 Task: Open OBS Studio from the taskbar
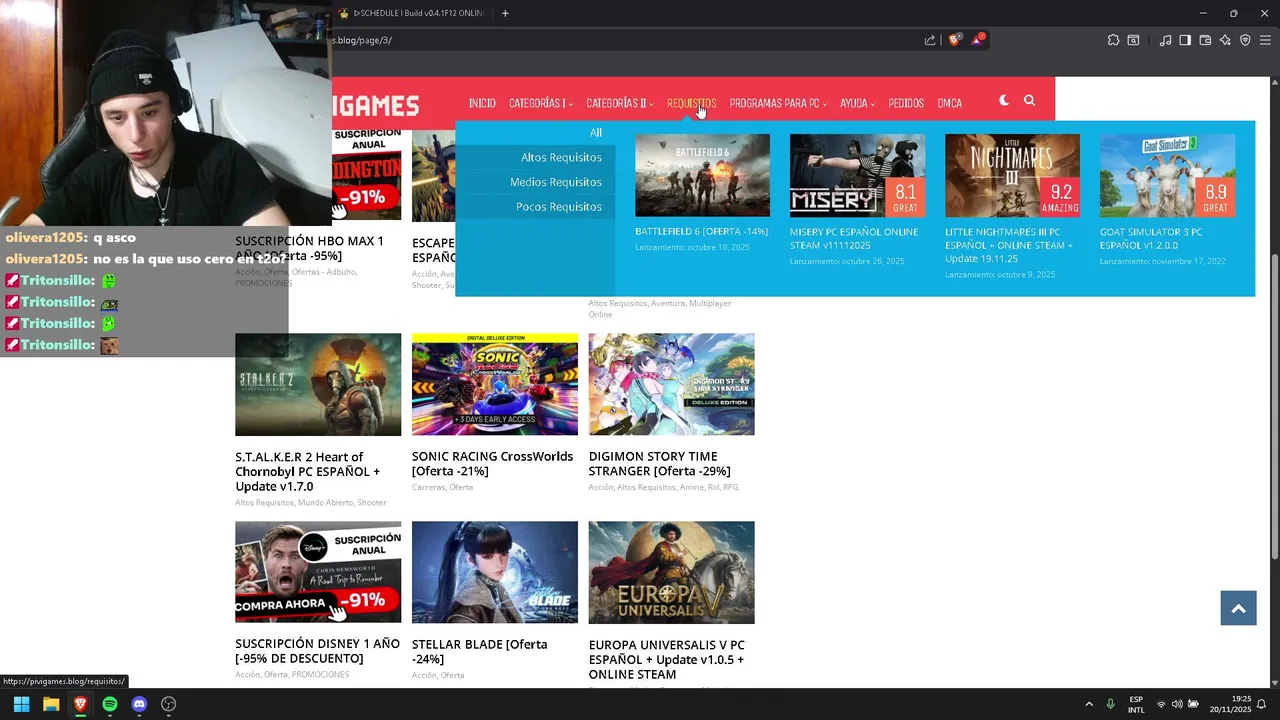pyautogui.click(x=169, y=704)
